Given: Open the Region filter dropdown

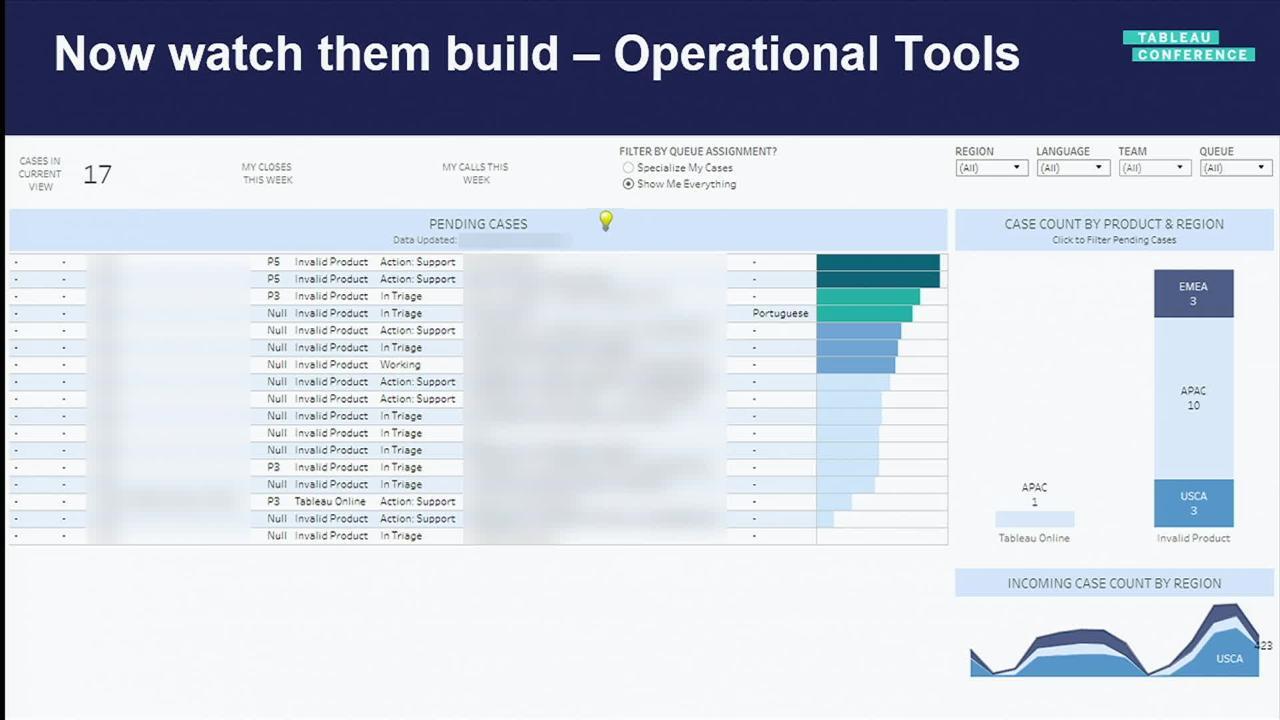Looking at the screenshot, I should click(x=991, y=168).
